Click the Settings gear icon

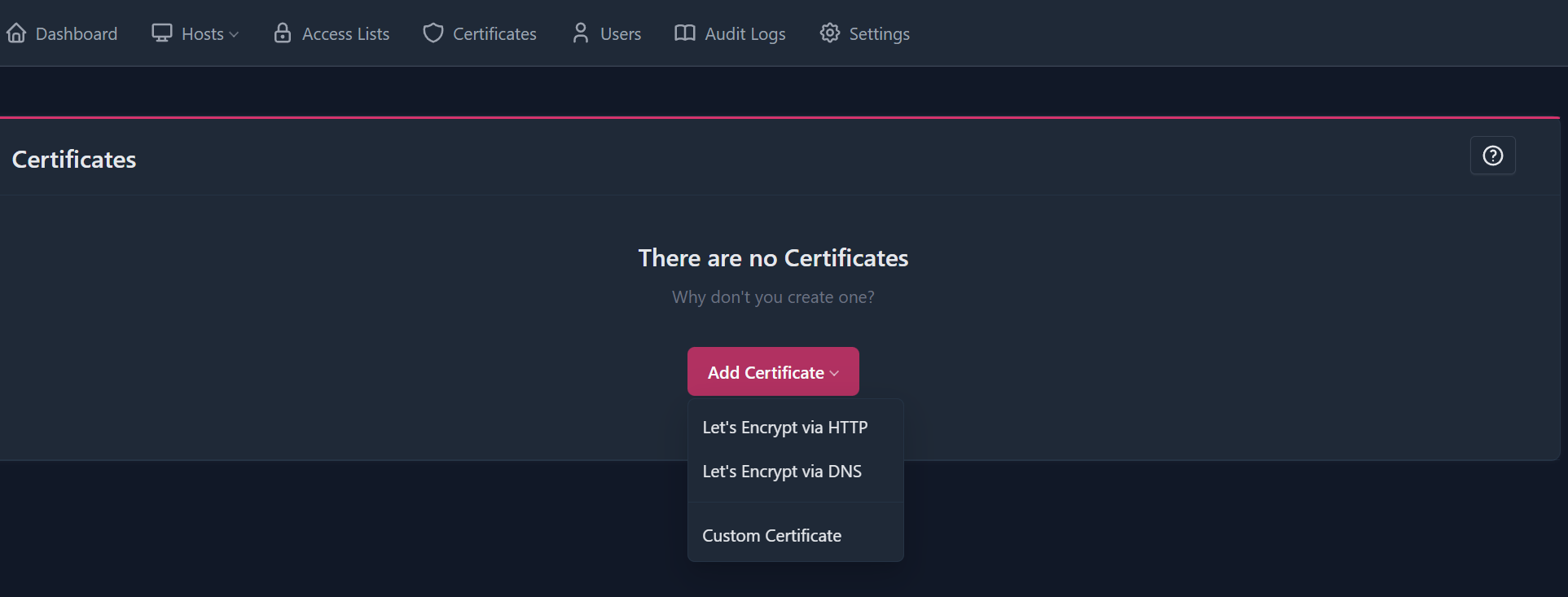click(x=830, y=33)
